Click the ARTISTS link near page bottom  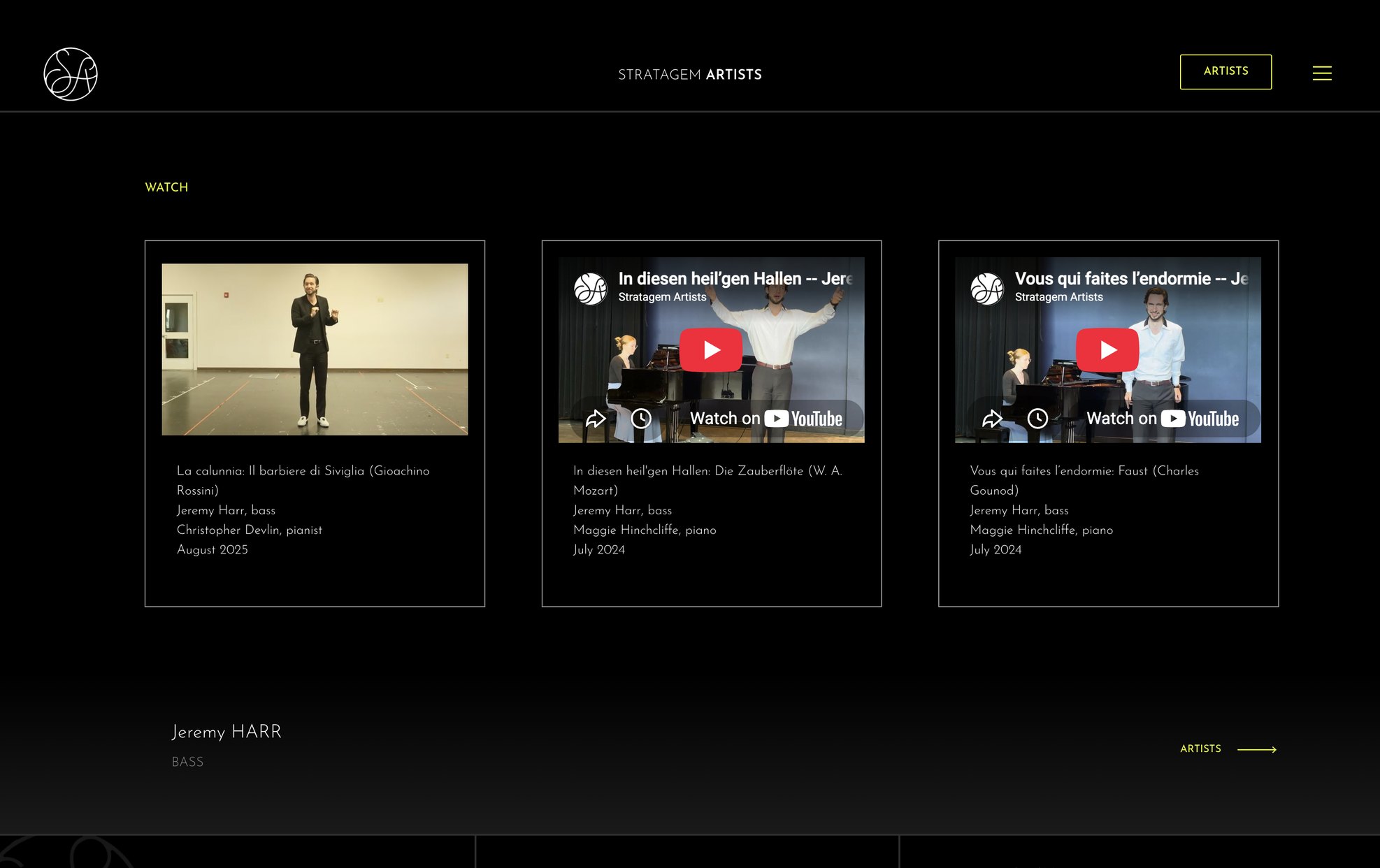pyautogui.click(x=1200, y=748)
